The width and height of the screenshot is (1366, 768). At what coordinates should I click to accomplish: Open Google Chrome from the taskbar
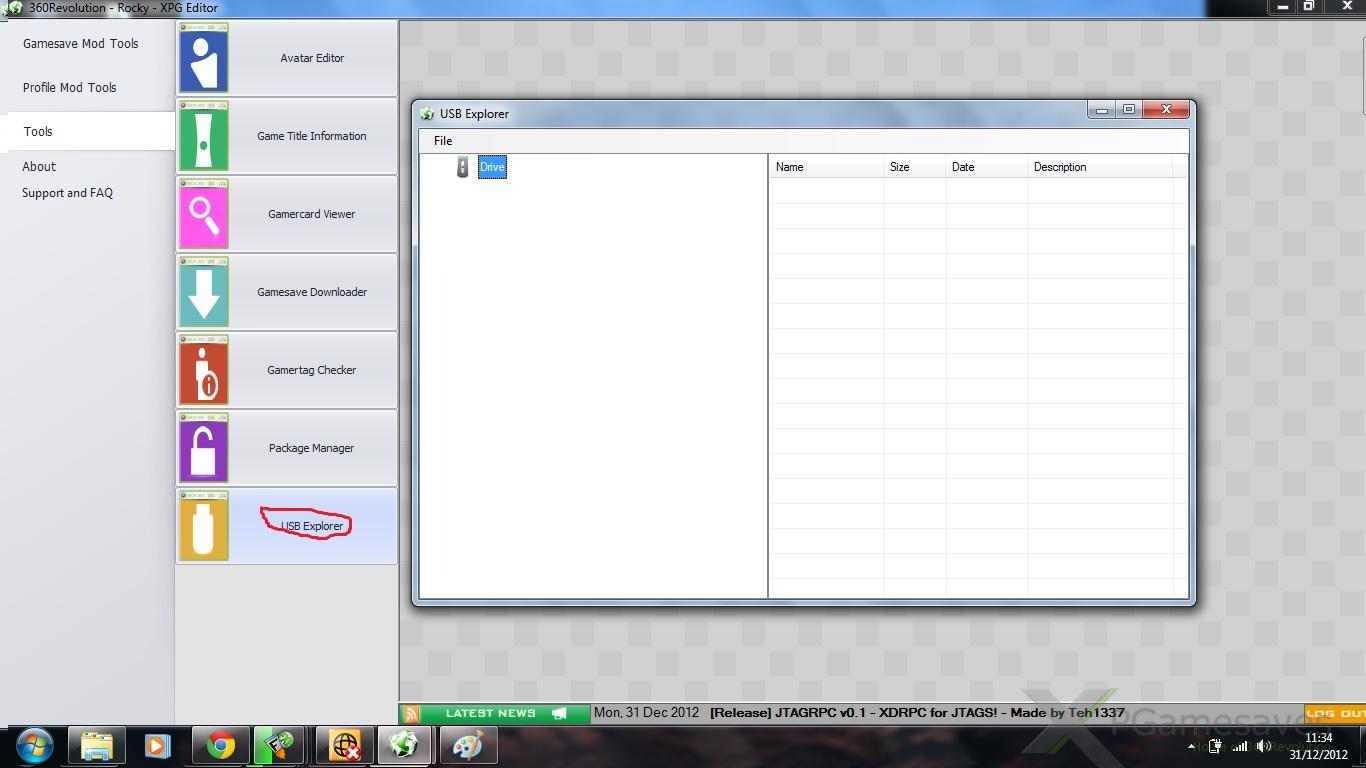[221, 746]
